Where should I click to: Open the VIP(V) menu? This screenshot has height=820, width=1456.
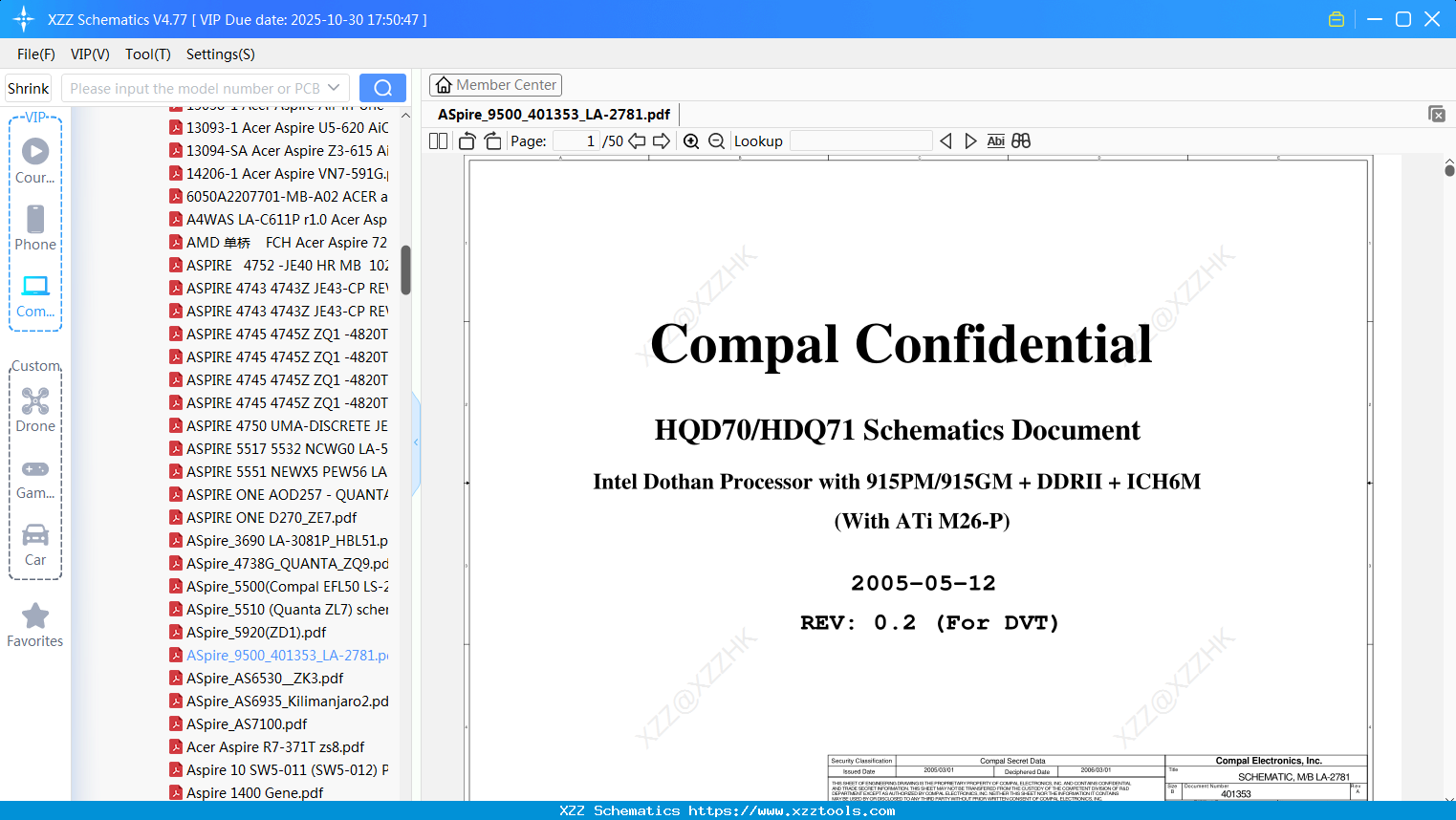(x=90, y=54)
